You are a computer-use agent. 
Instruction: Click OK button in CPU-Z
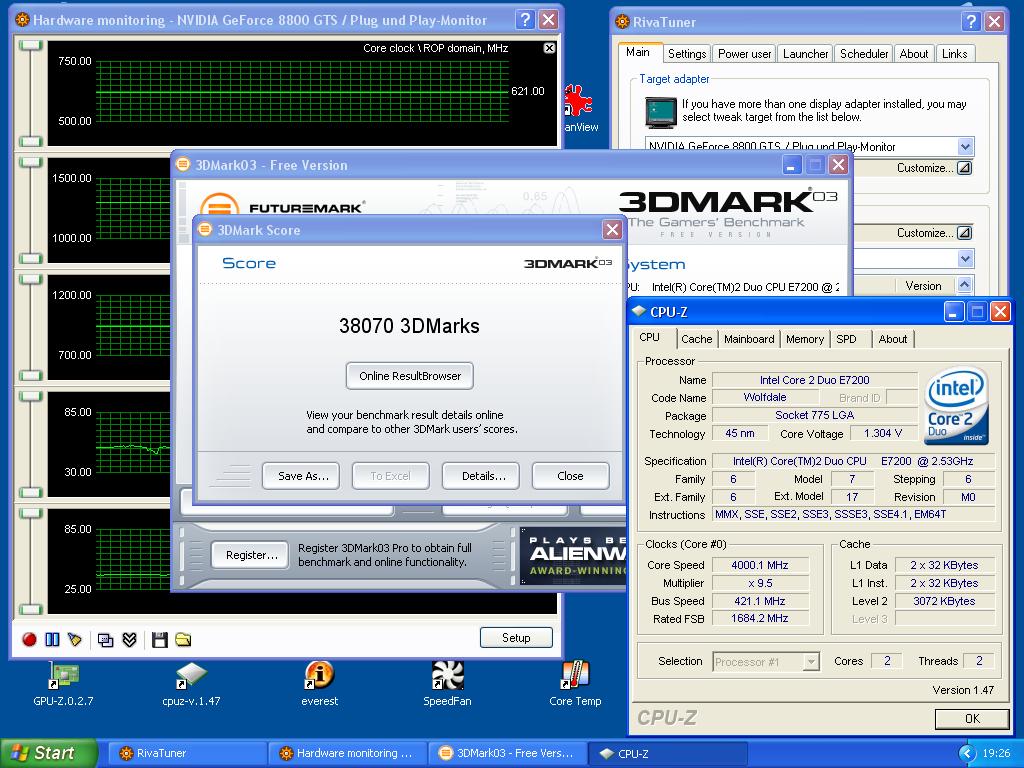coord(972,718)
